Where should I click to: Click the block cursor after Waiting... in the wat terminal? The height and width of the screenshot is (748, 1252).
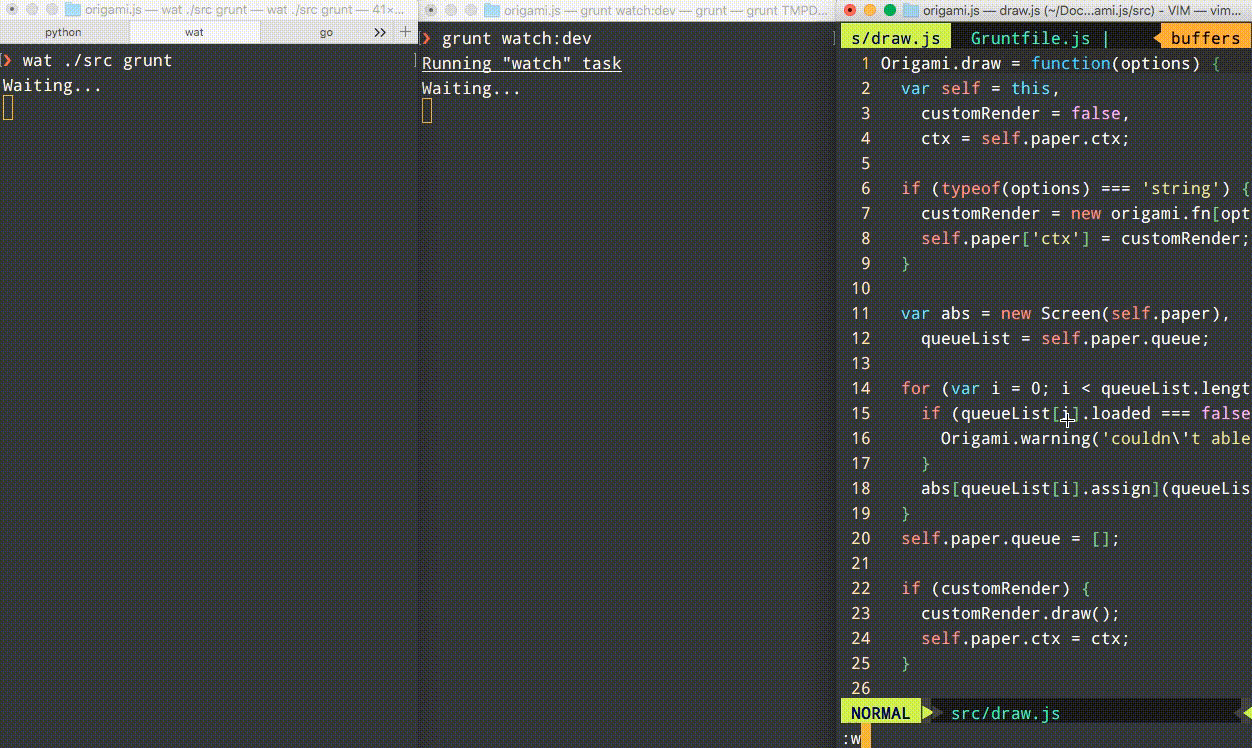[8, 108]
